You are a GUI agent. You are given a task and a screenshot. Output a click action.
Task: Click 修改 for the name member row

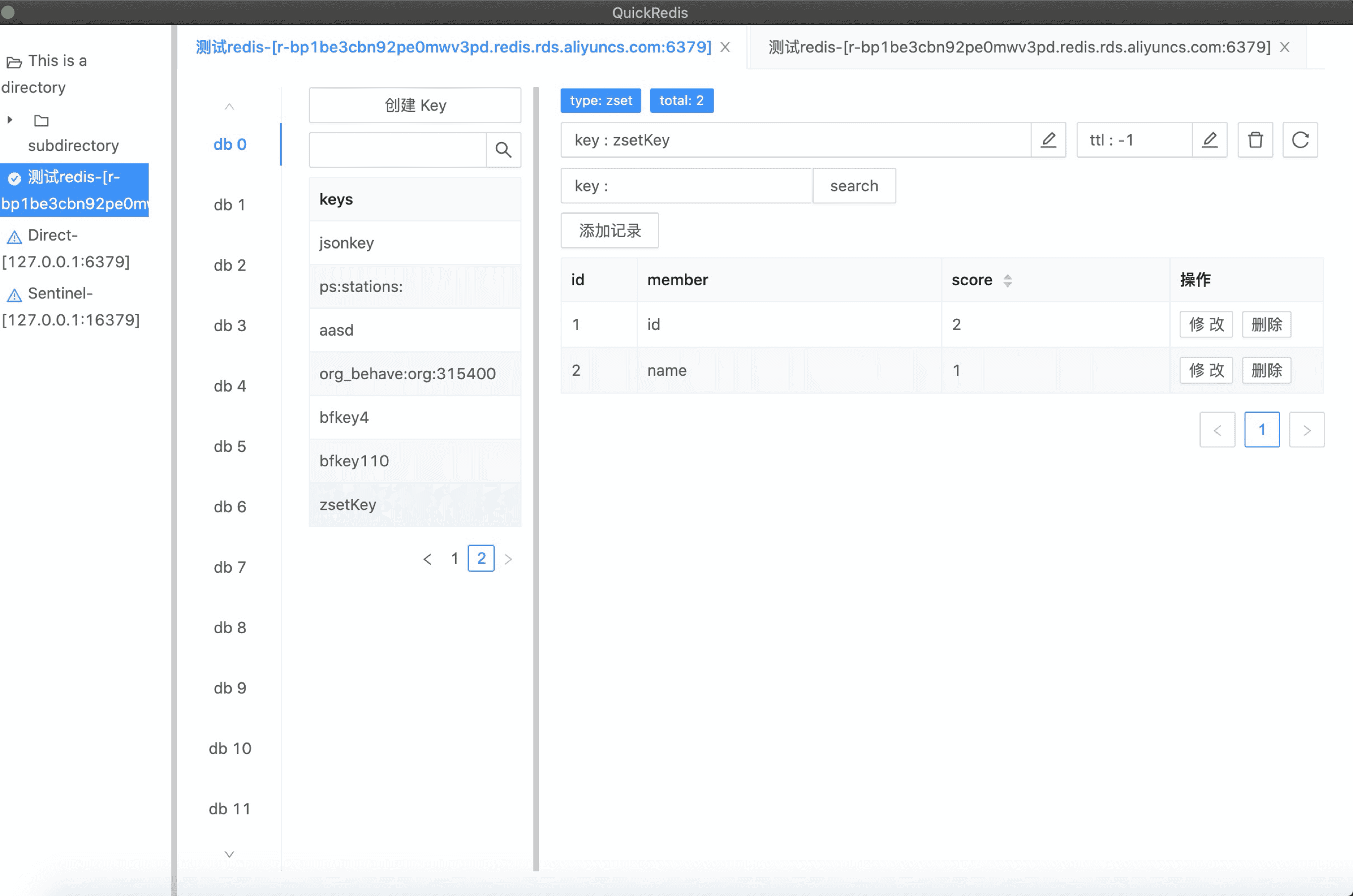click(x=1206, y=370)
